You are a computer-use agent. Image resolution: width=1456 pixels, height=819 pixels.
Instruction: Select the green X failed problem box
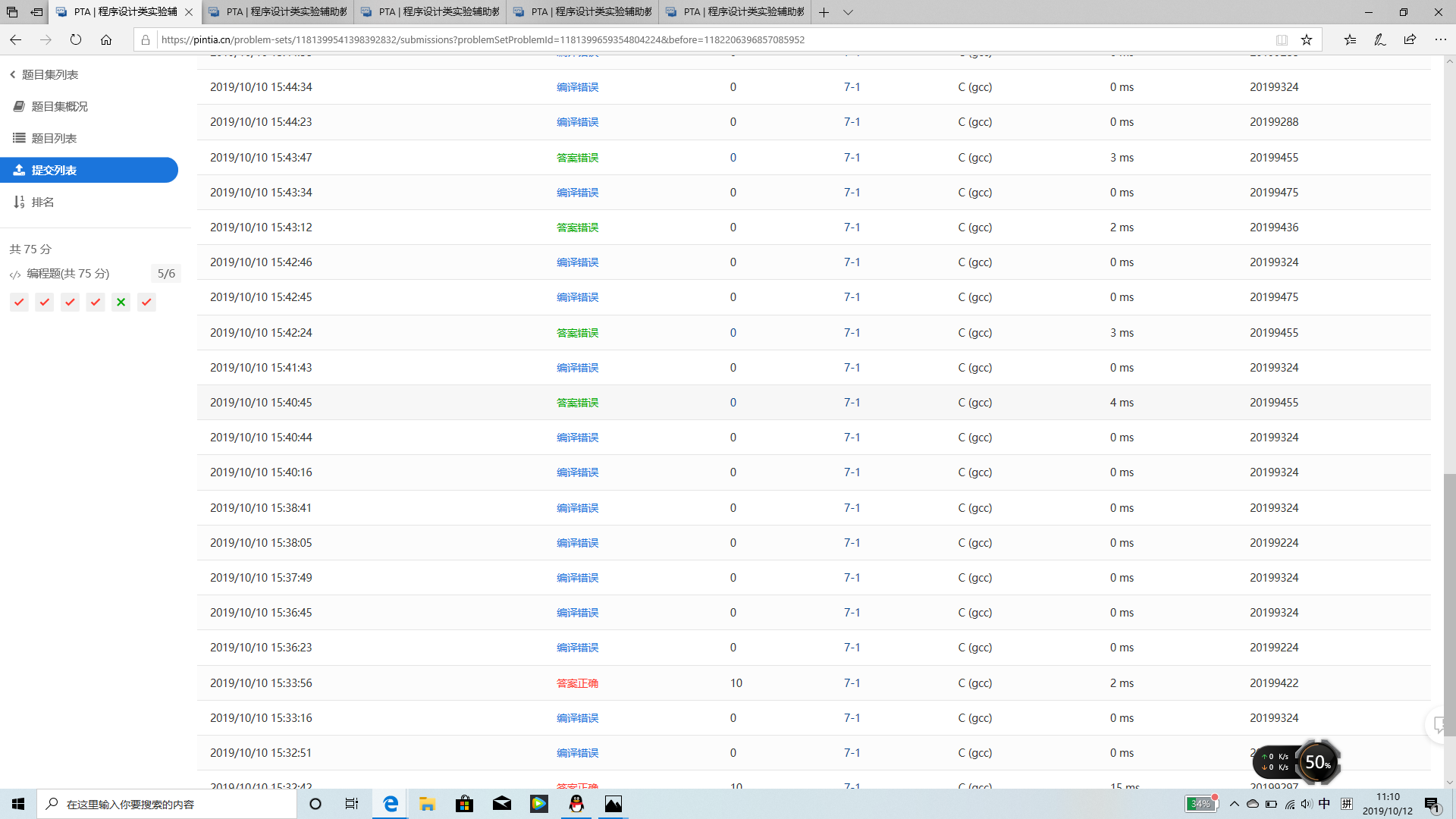121,302
